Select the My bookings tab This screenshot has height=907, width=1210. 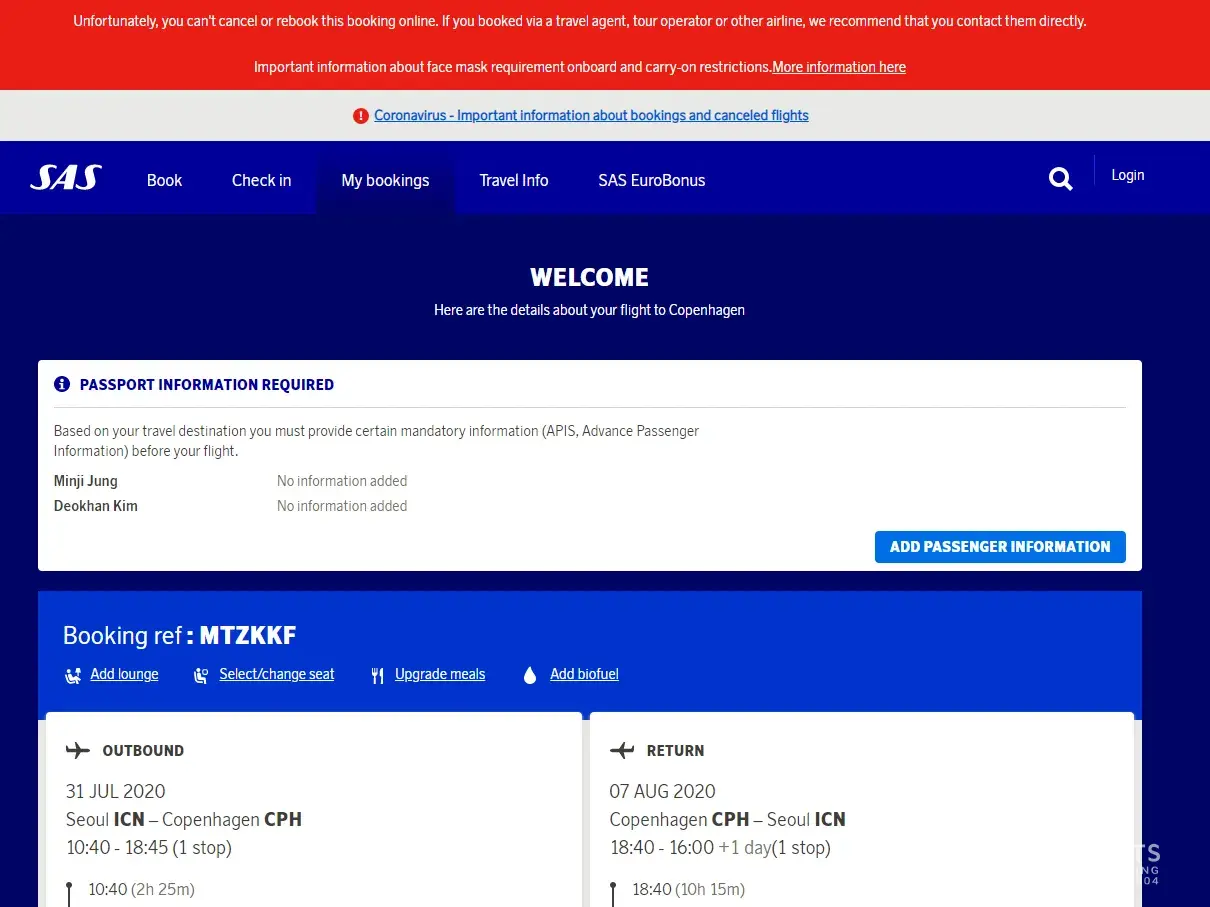(x=385, y=180)
